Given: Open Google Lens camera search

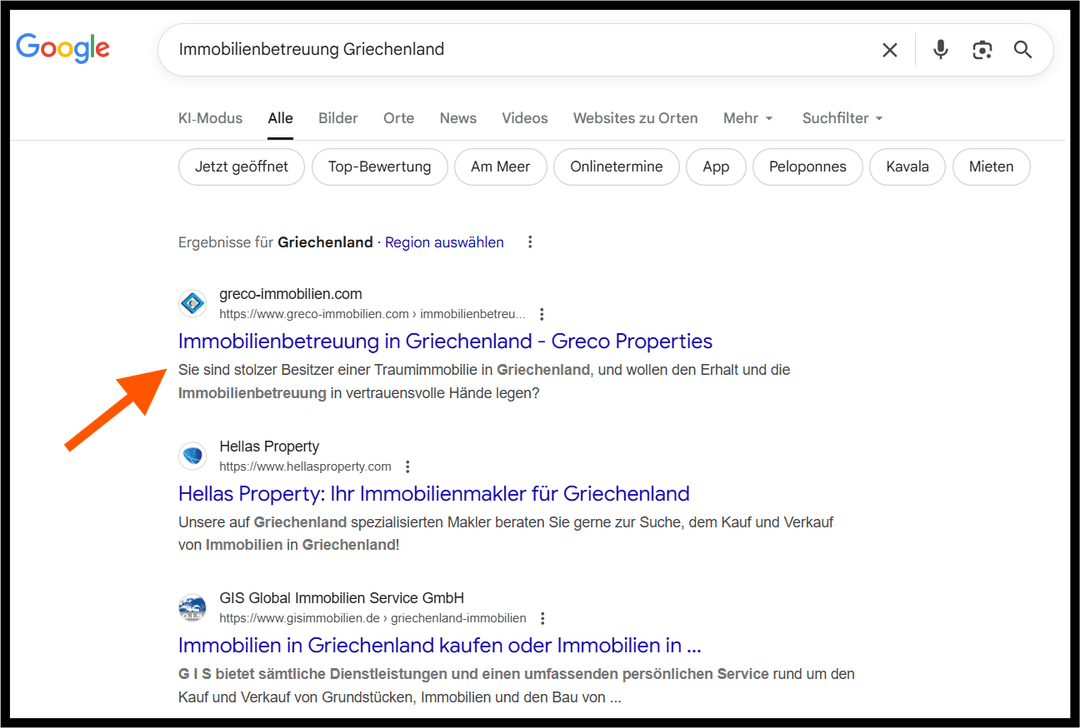Looking at the screenshot, I should click(982, 49).
